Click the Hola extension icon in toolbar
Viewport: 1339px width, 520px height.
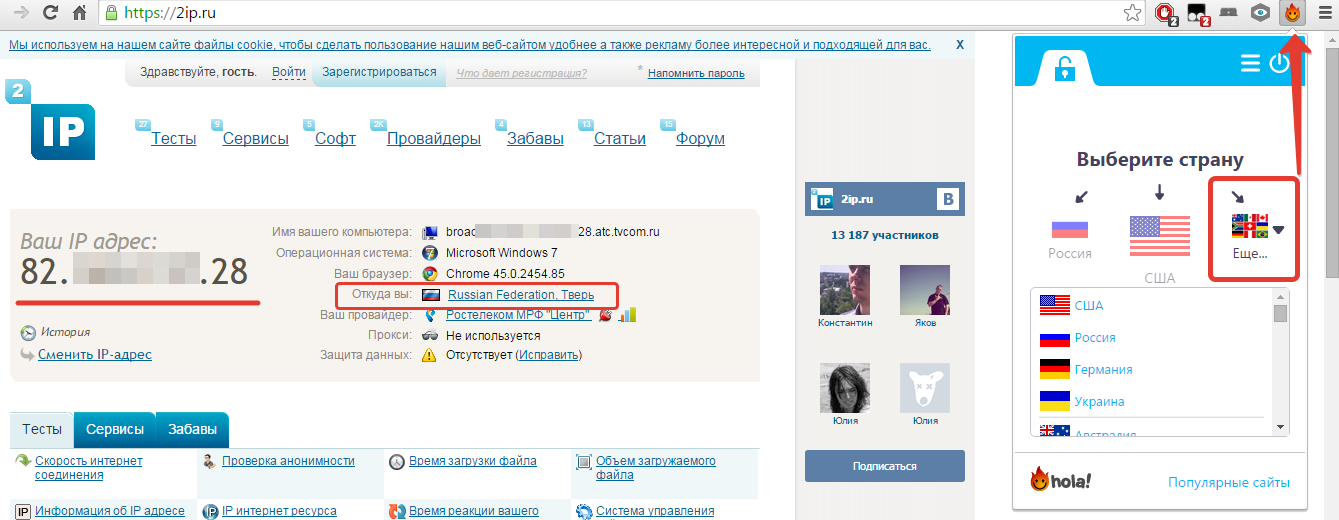click(1292, 13)
